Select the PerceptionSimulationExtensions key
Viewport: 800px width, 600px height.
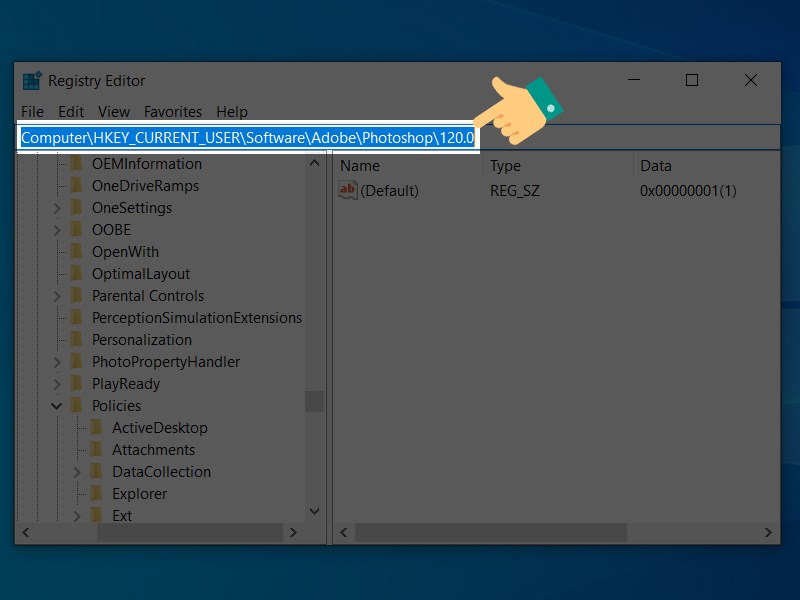tap(197, 318)
